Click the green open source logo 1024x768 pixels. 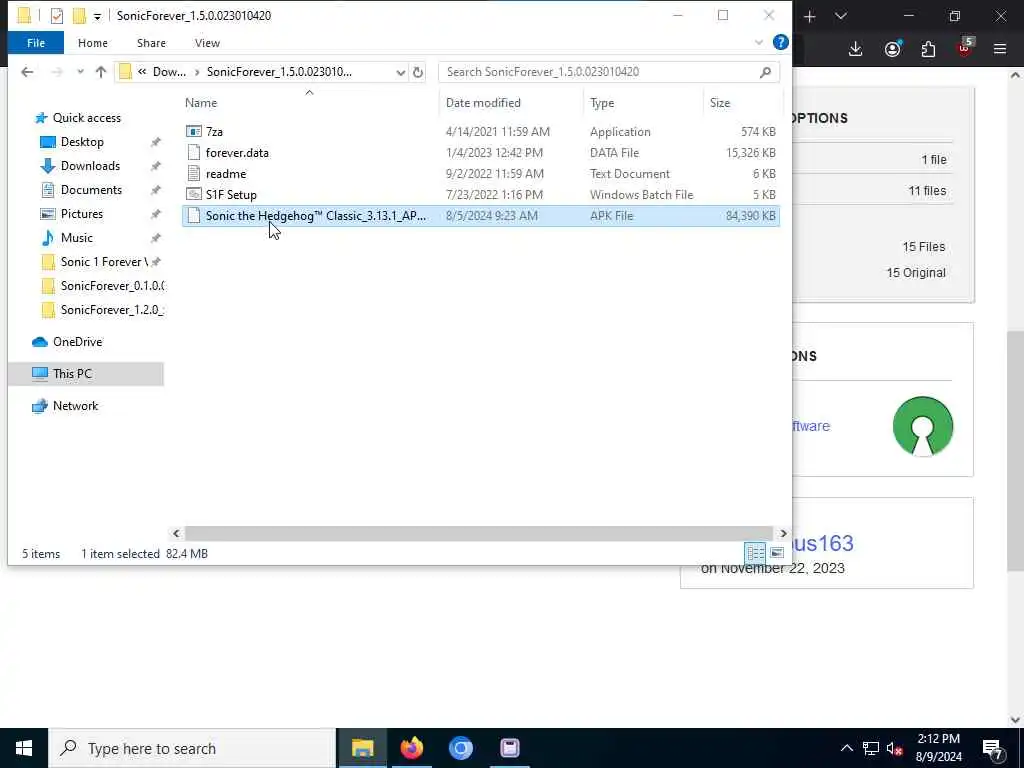(923, 426)
